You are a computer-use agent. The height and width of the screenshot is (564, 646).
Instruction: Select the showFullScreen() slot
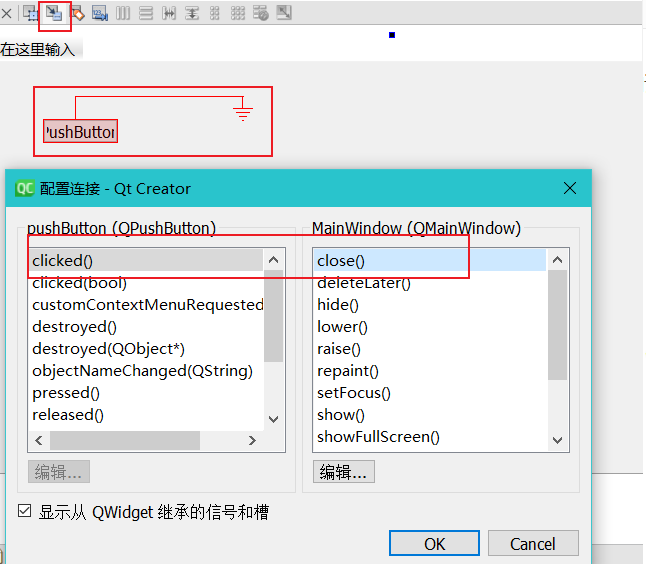coord(430,437)
